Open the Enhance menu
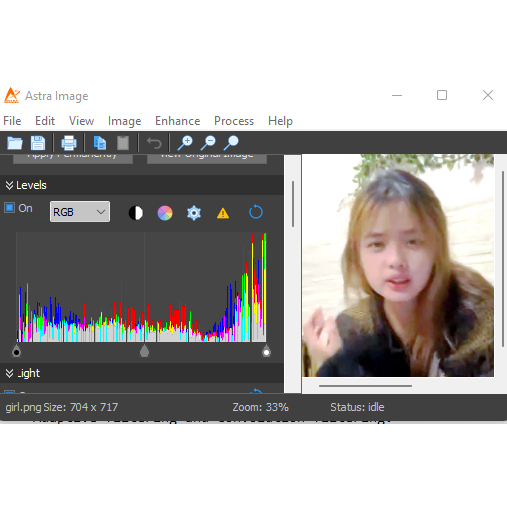 tap(177, 121)
